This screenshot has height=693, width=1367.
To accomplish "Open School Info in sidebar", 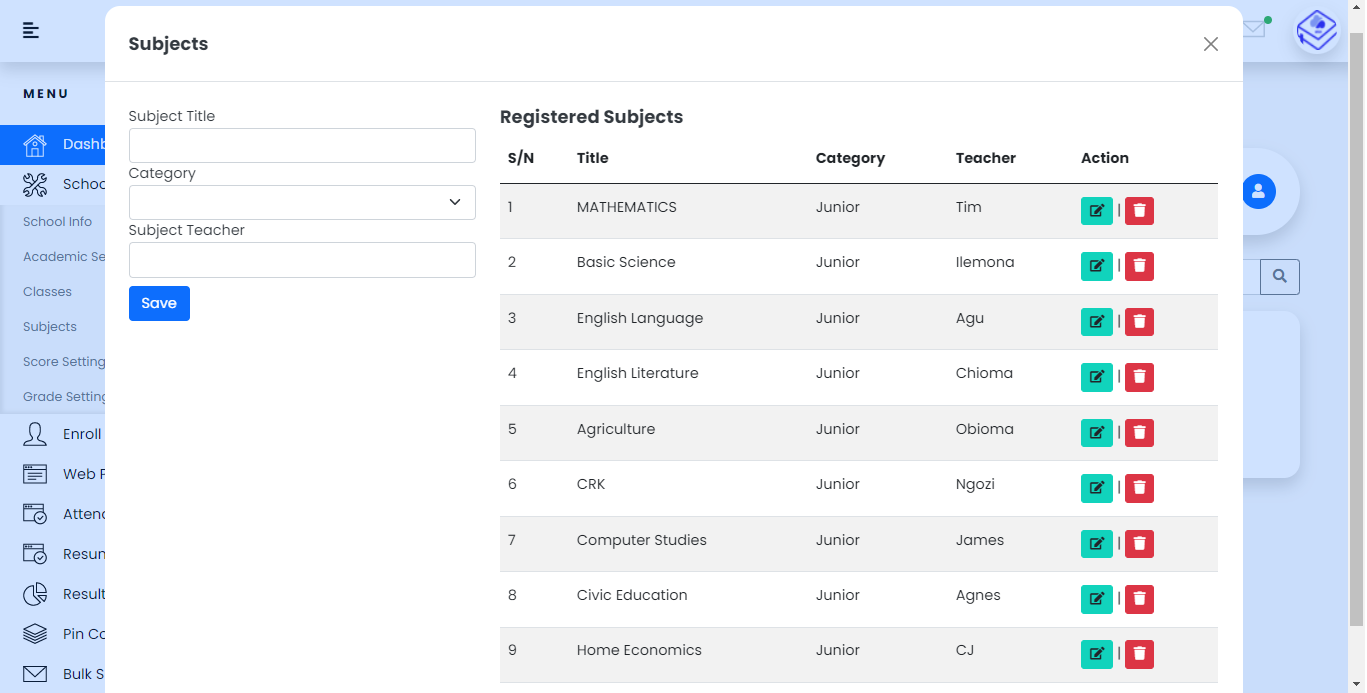I will point(58,222).
